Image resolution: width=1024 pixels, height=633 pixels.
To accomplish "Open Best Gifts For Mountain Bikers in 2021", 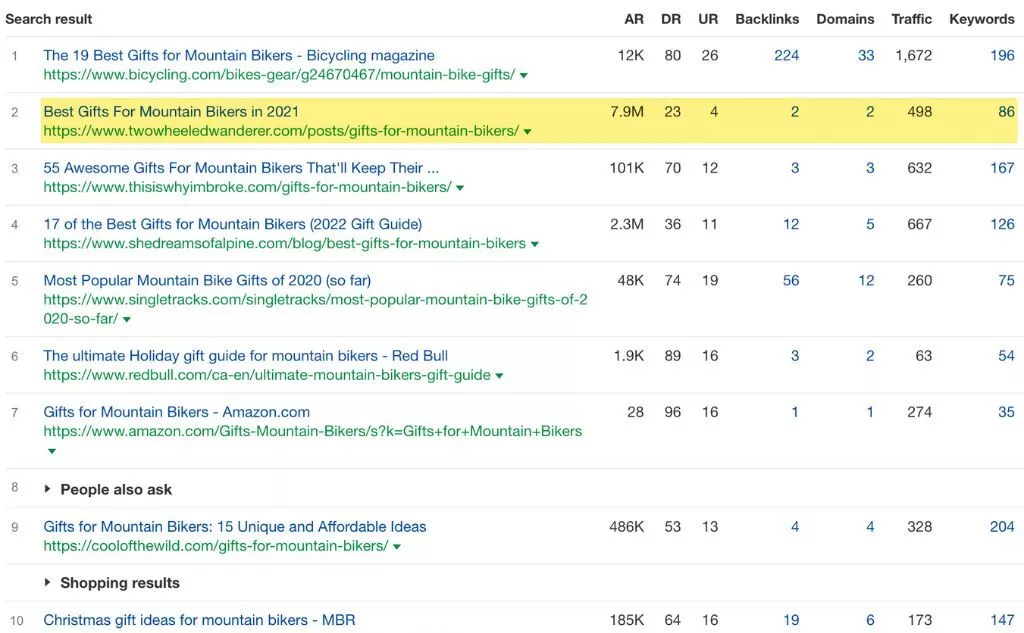I will tap(171, 111).
